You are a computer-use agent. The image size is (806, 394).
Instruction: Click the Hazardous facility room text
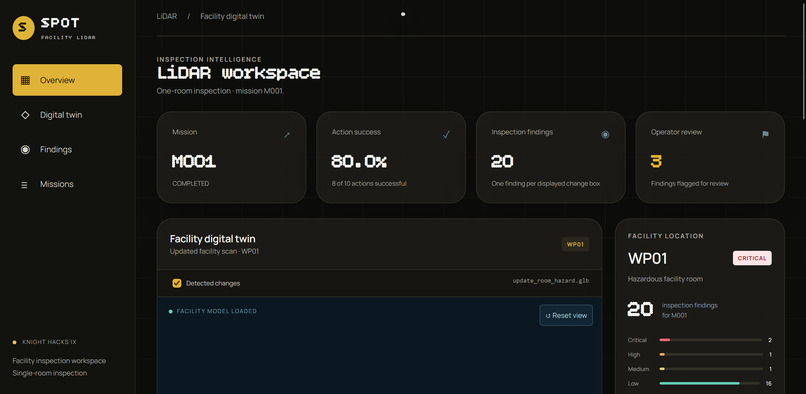click(x=665, y=279)
